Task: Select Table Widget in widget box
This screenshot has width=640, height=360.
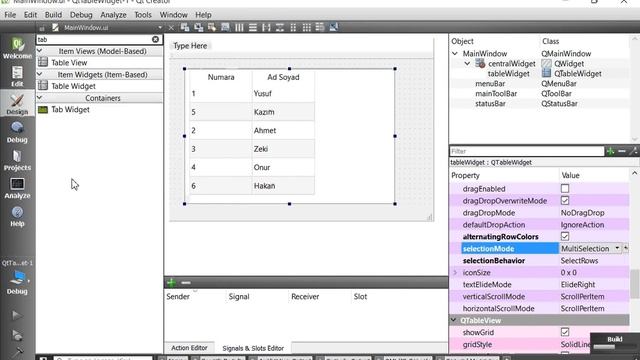Action: click(100, 86)
